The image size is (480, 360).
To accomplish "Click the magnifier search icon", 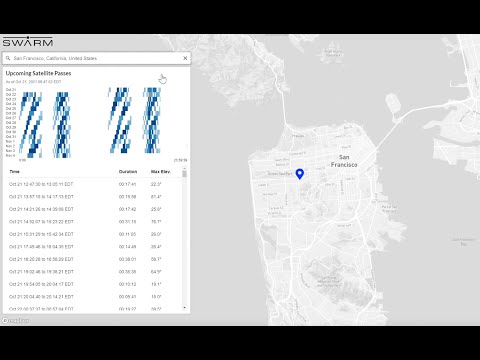I will coord(8,58).
